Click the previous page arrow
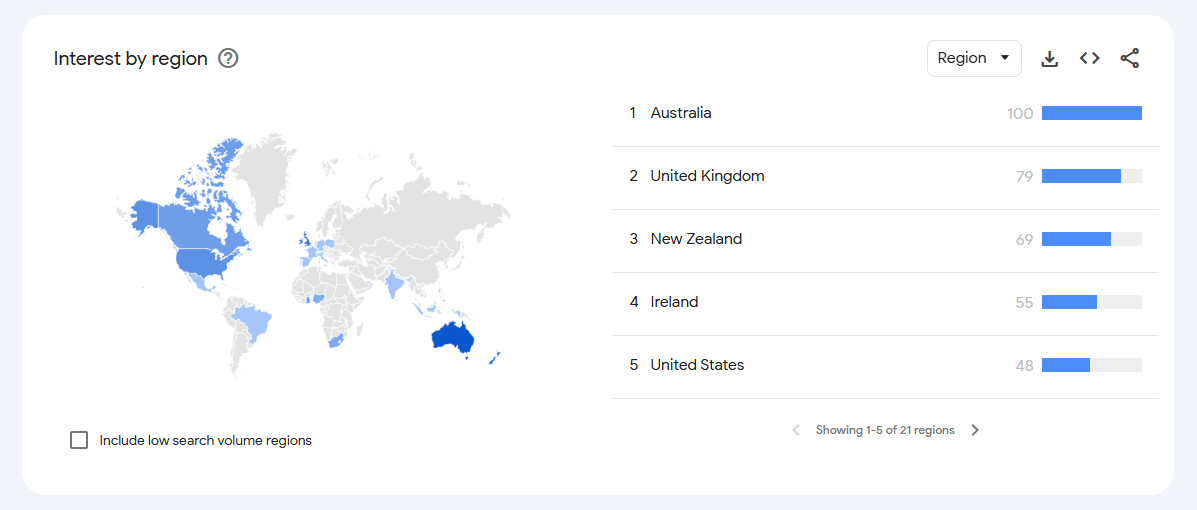This screenshot has width=1197, height=510. 796,430
